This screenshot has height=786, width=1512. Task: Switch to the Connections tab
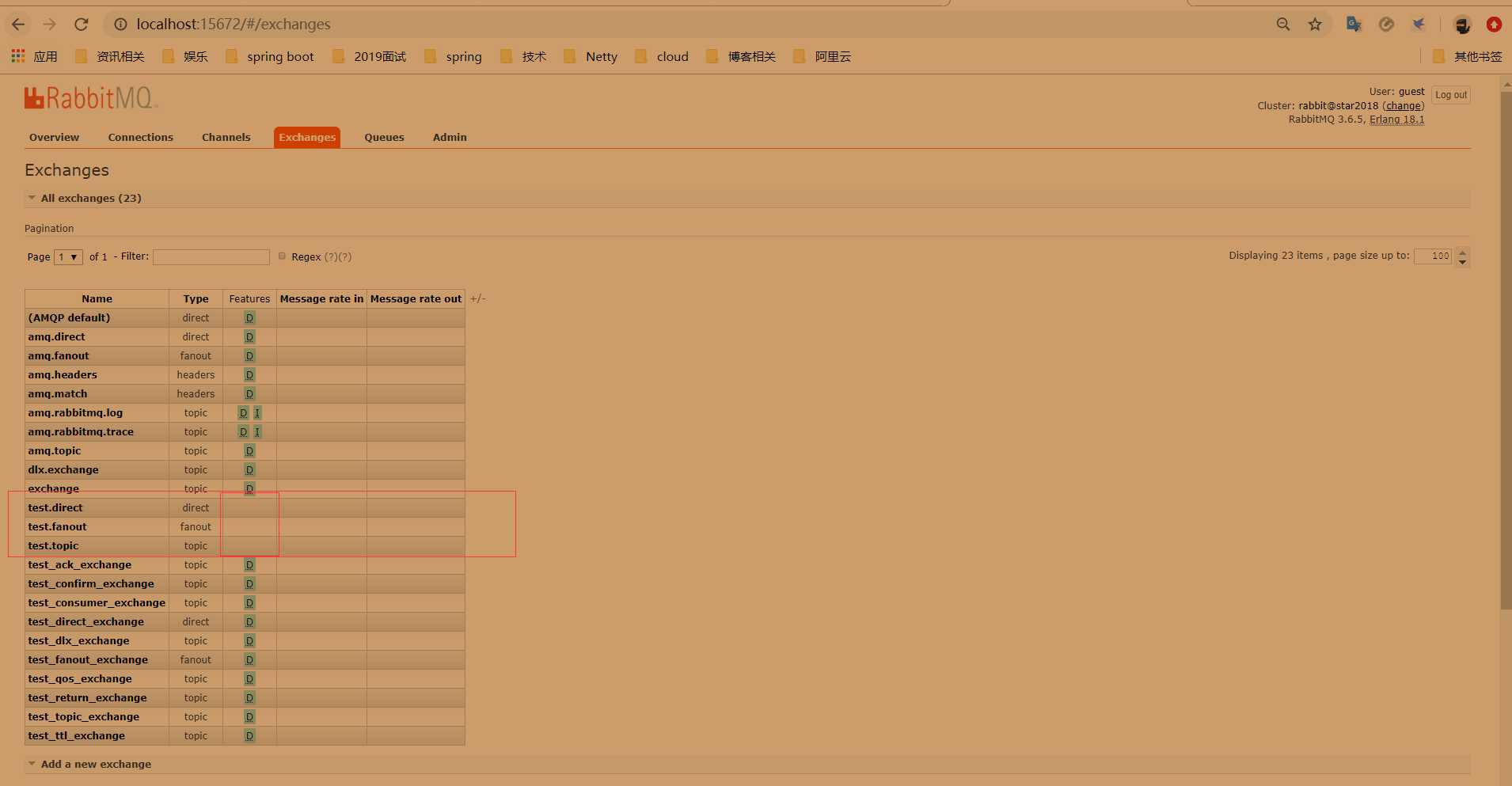click(141, 137)
